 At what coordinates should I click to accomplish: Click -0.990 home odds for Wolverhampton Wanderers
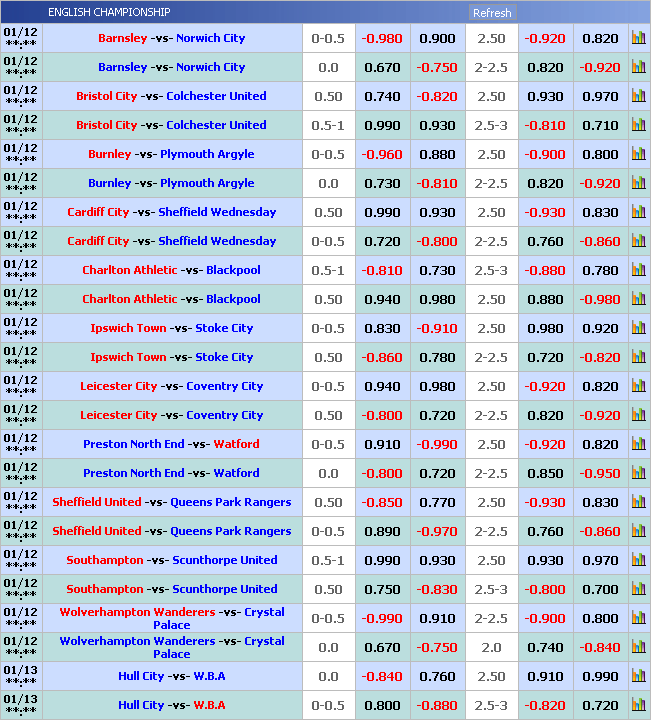coord(382,618)
